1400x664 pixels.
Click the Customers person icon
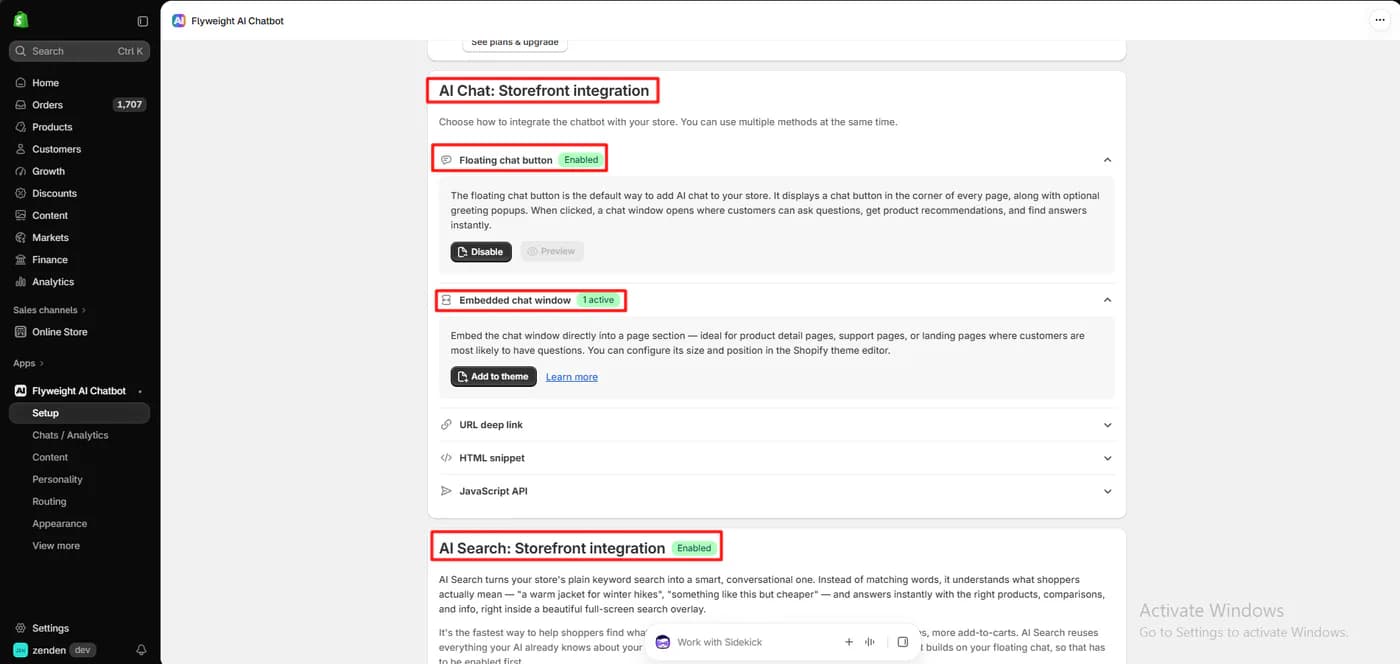(21, 149)
